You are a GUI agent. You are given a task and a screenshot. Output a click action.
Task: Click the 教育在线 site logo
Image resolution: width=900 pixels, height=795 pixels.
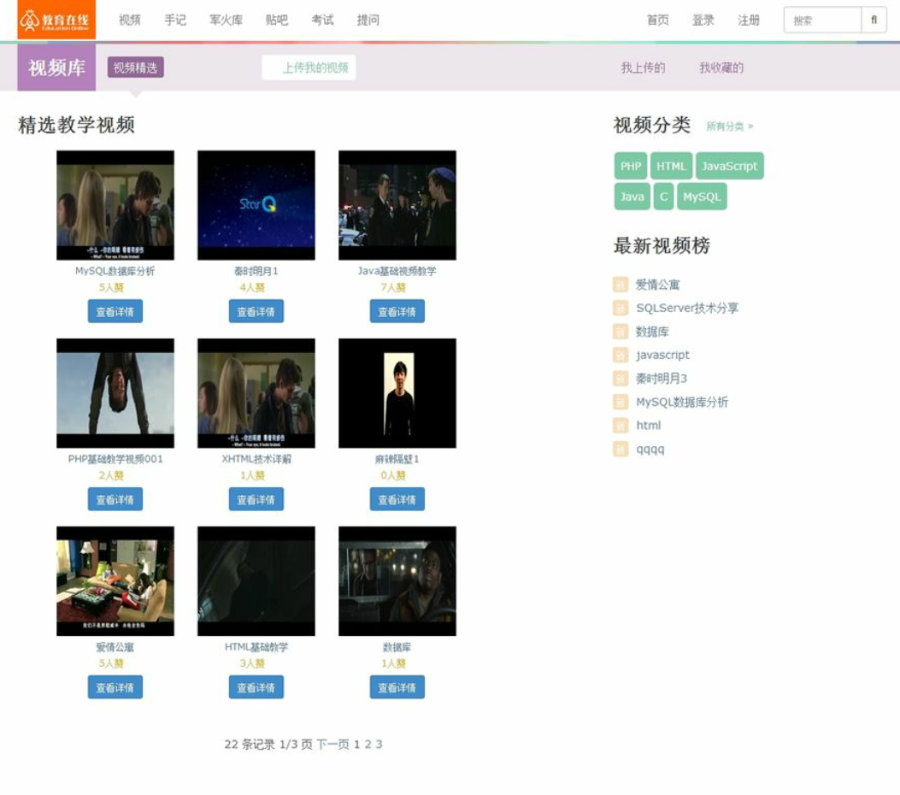[x=56, y=20]
